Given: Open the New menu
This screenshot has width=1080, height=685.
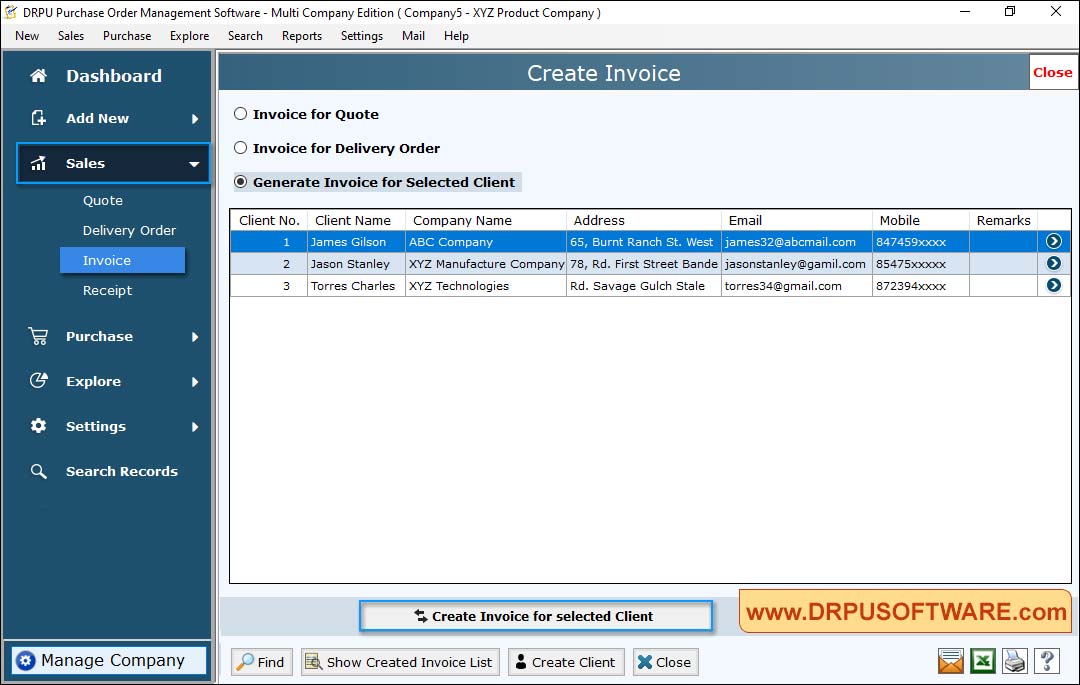Looking at the screenshot, I should [27, 36].
